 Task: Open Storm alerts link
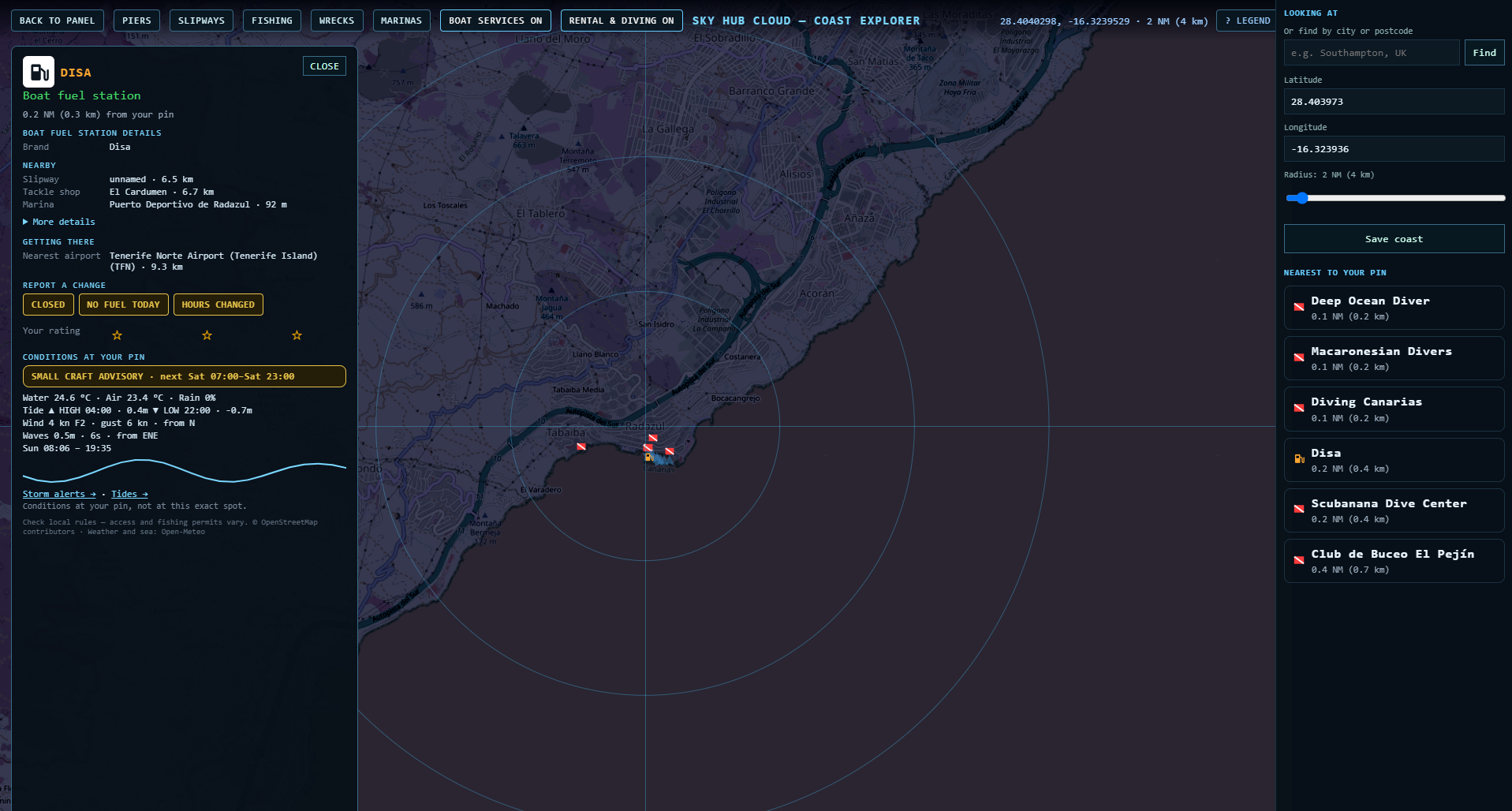pos(59,494)
